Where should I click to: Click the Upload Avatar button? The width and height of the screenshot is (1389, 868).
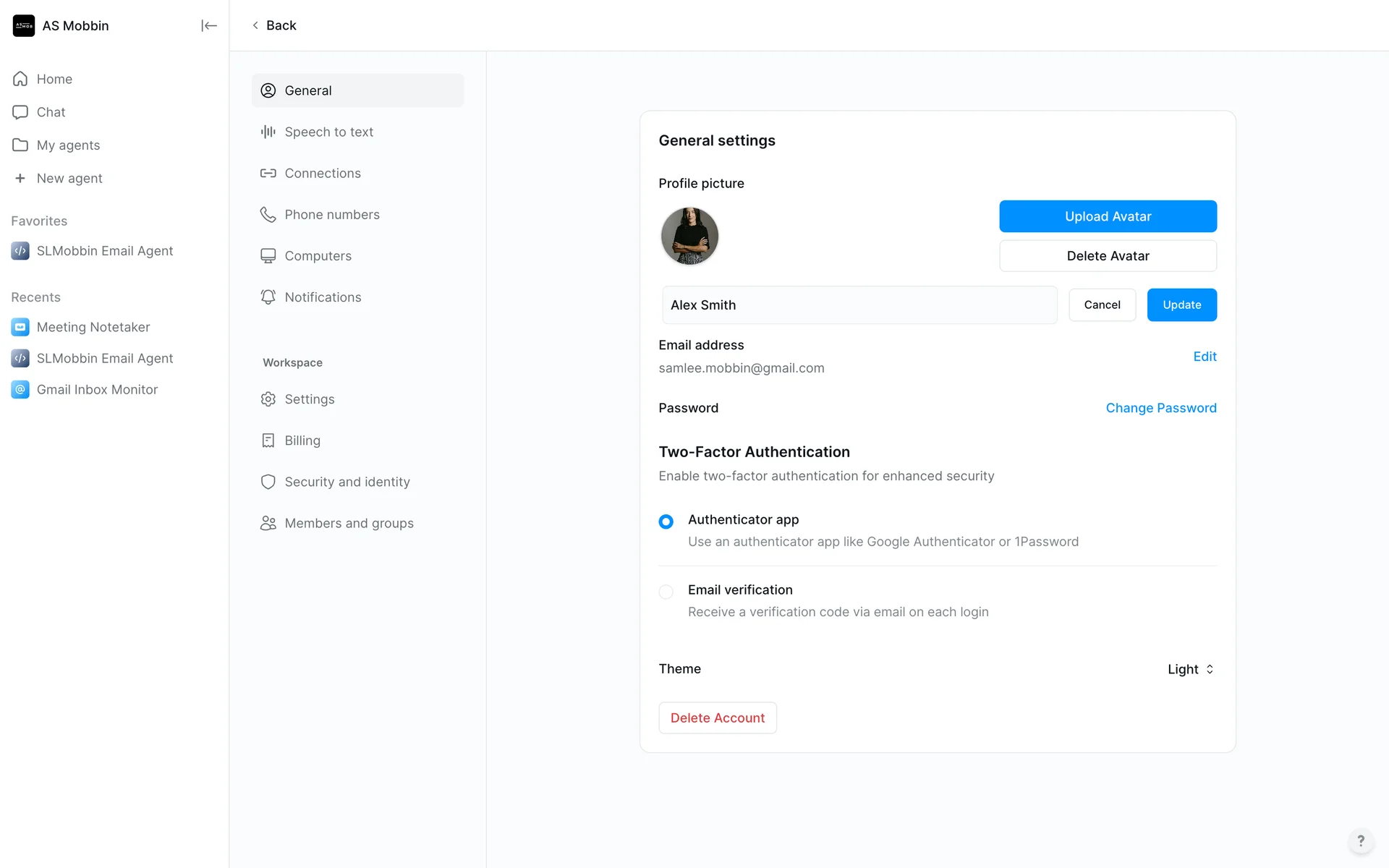(x=1108, y=216)
